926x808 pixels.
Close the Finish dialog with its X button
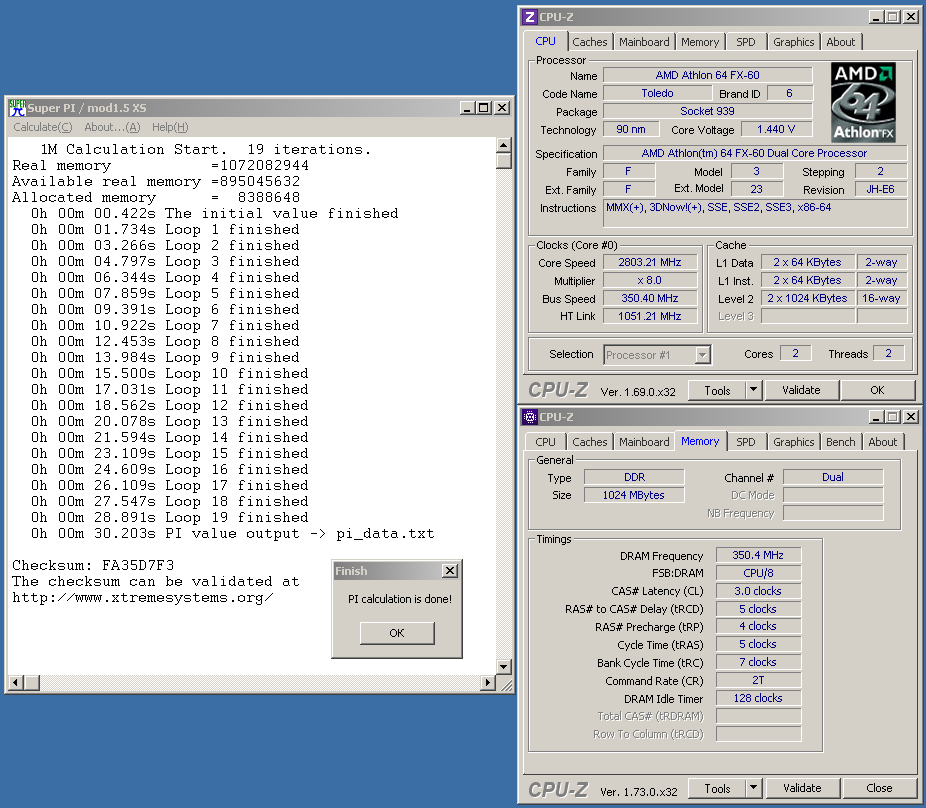coord(450,571)
